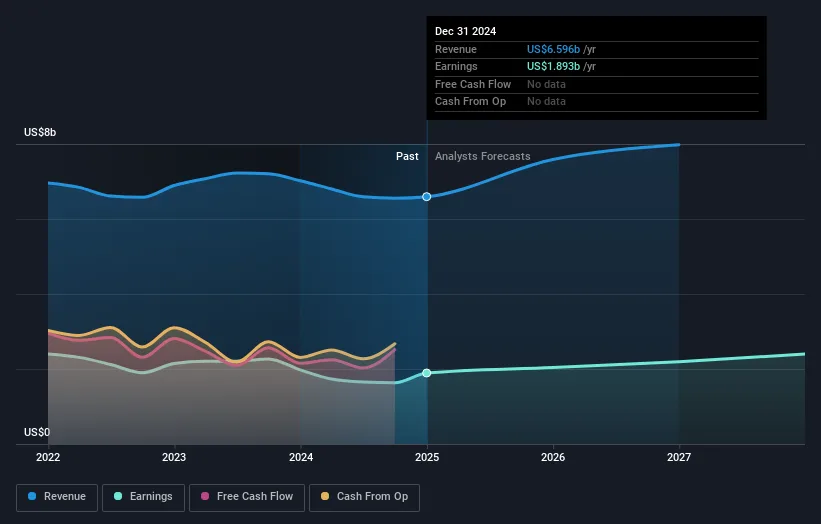Image resolution: width=821 pixels, height=524 pixels.
Task: Toggle the Free Cash Flow legend button
Action: (x=247, y=497)
